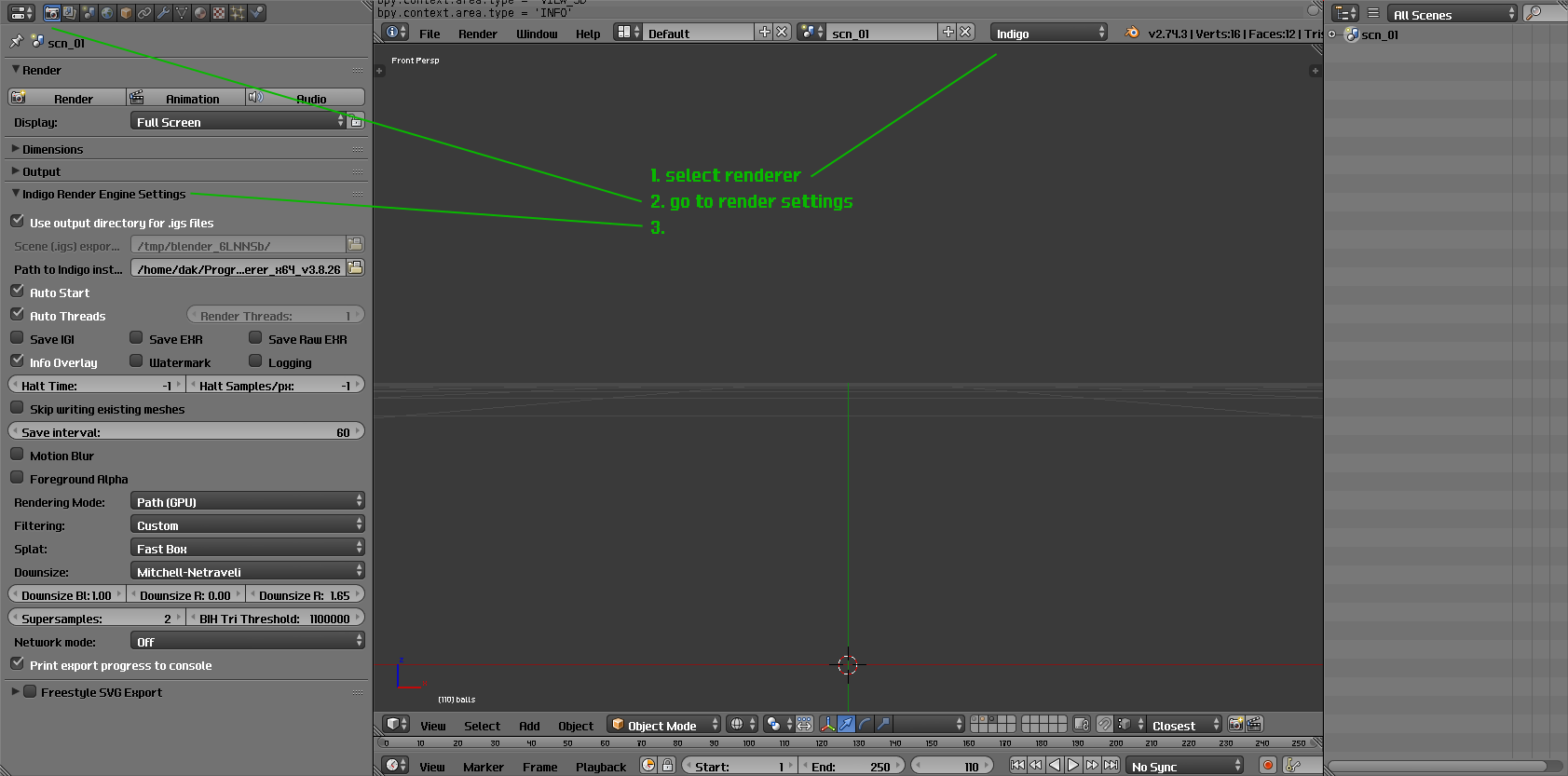Click the timeline record keyframe button
1568x776 pixels.
click(x=1267, y=766)
